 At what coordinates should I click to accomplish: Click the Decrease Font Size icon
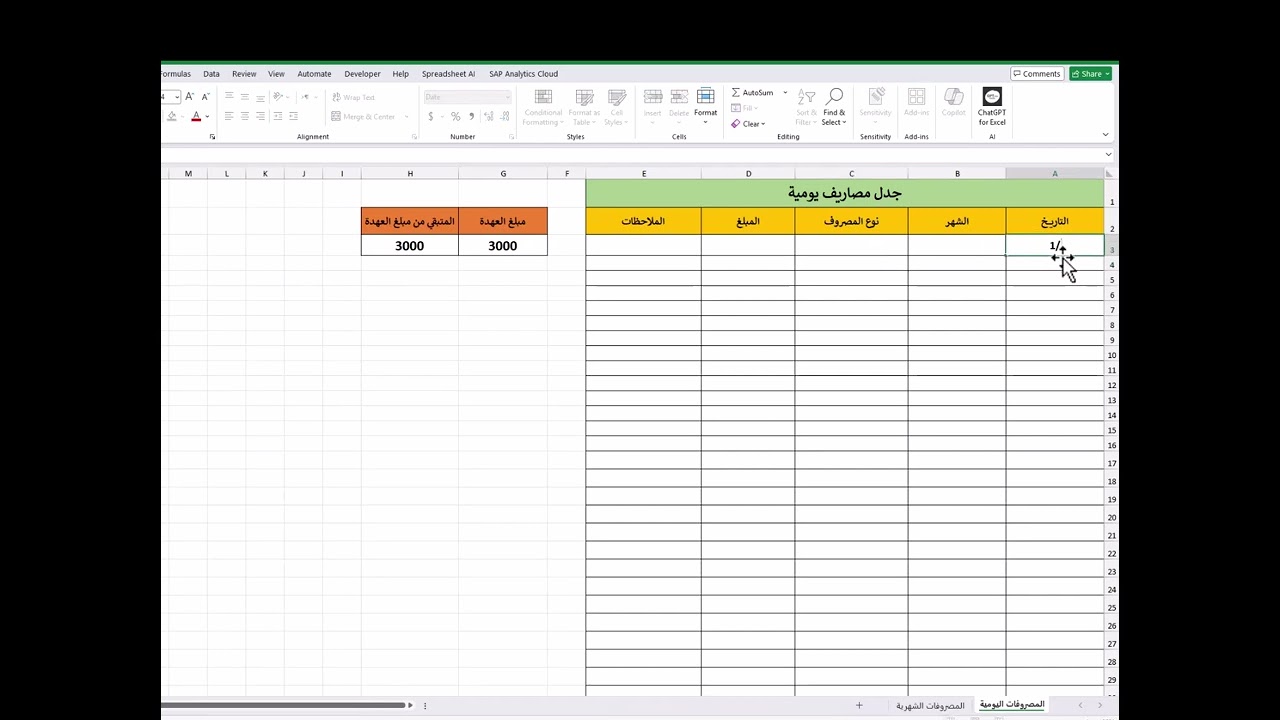tap(205, 97)
